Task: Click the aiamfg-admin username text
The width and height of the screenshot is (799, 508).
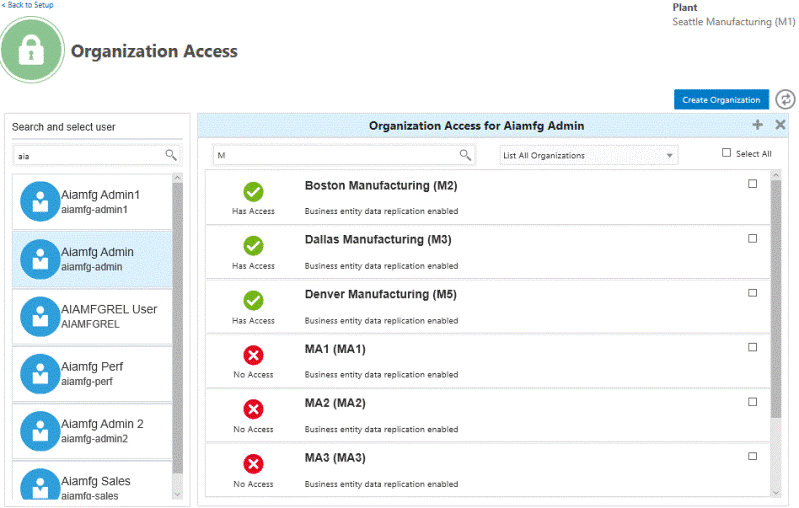Action: pyautogui.click(x=92, y=267)
